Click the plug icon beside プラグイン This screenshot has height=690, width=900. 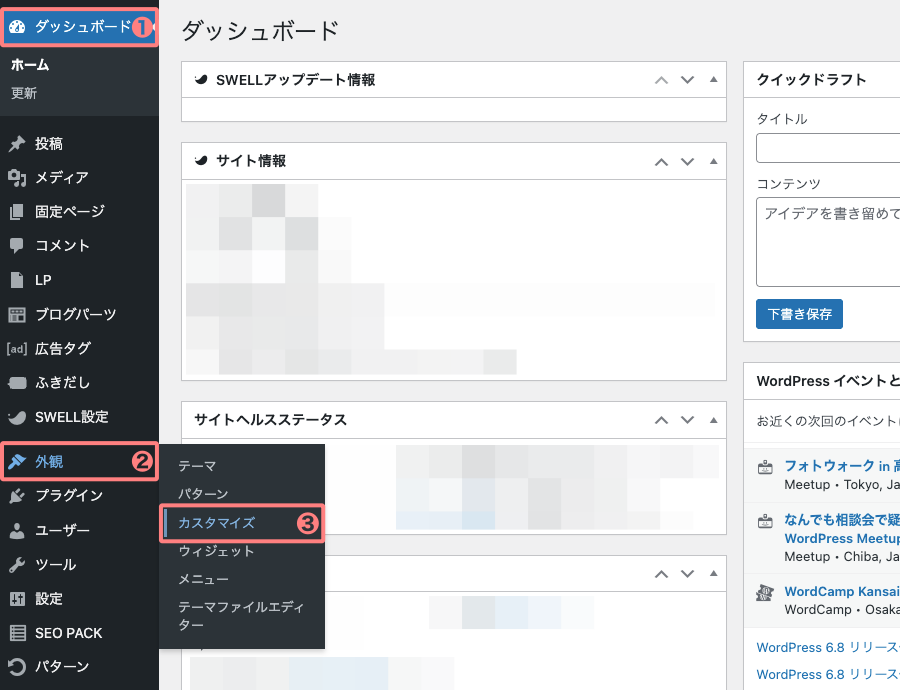click(17, 496)
